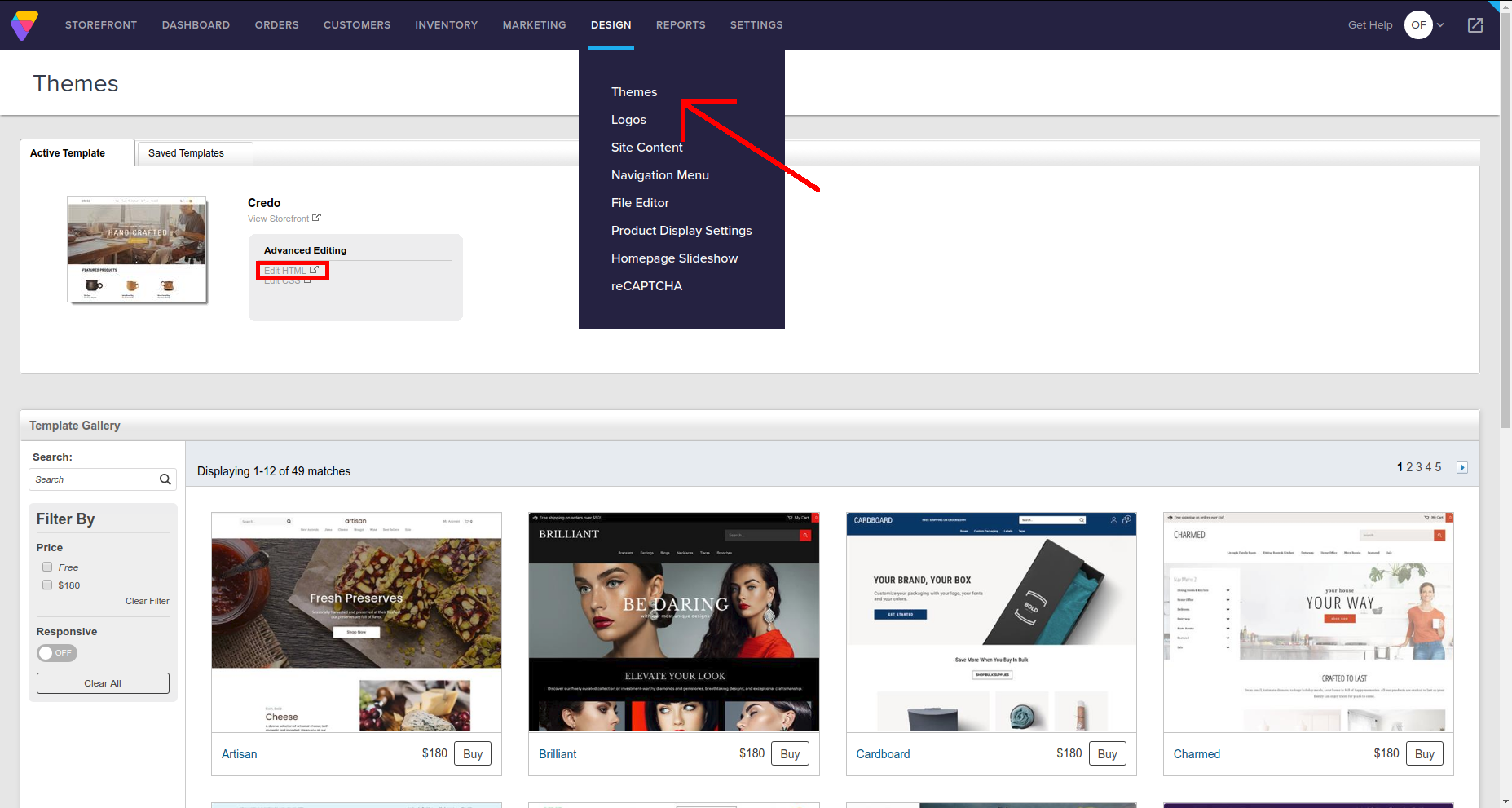Select Homepage Slideshow entry
The image size is (1512, 808).
pos(674,258)
